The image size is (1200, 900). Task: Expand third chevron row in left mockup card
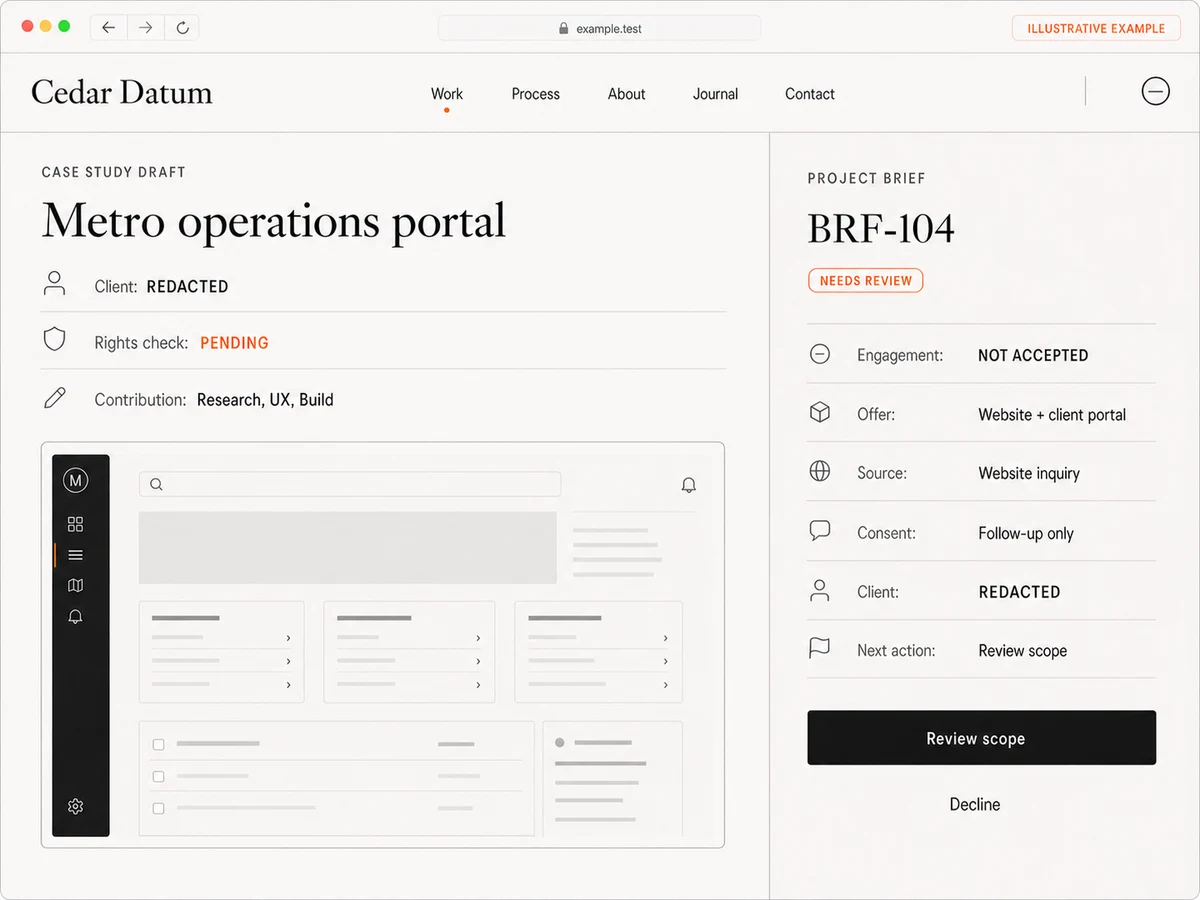pyautogui.click(x=288, y=685)
